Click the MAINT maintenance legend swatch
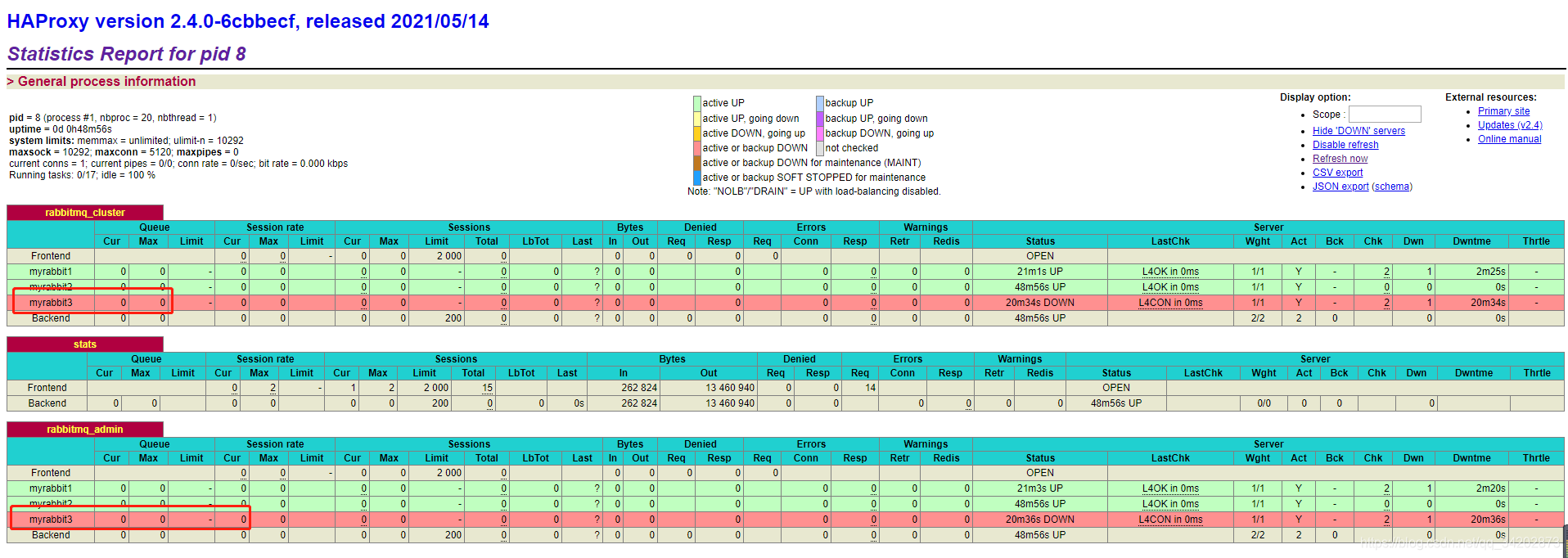 697,163
